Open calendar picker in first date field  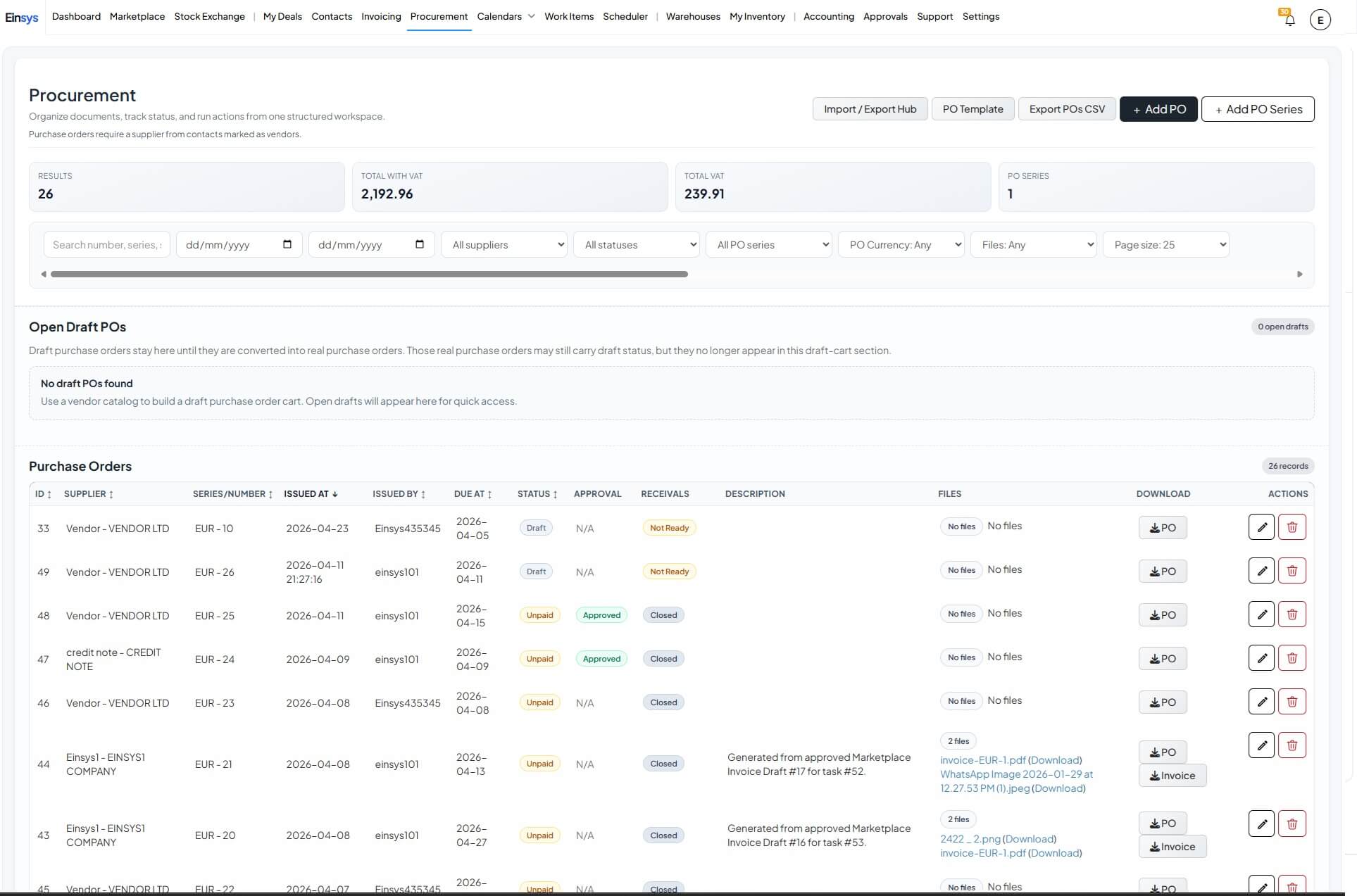(x=287, y=244)
